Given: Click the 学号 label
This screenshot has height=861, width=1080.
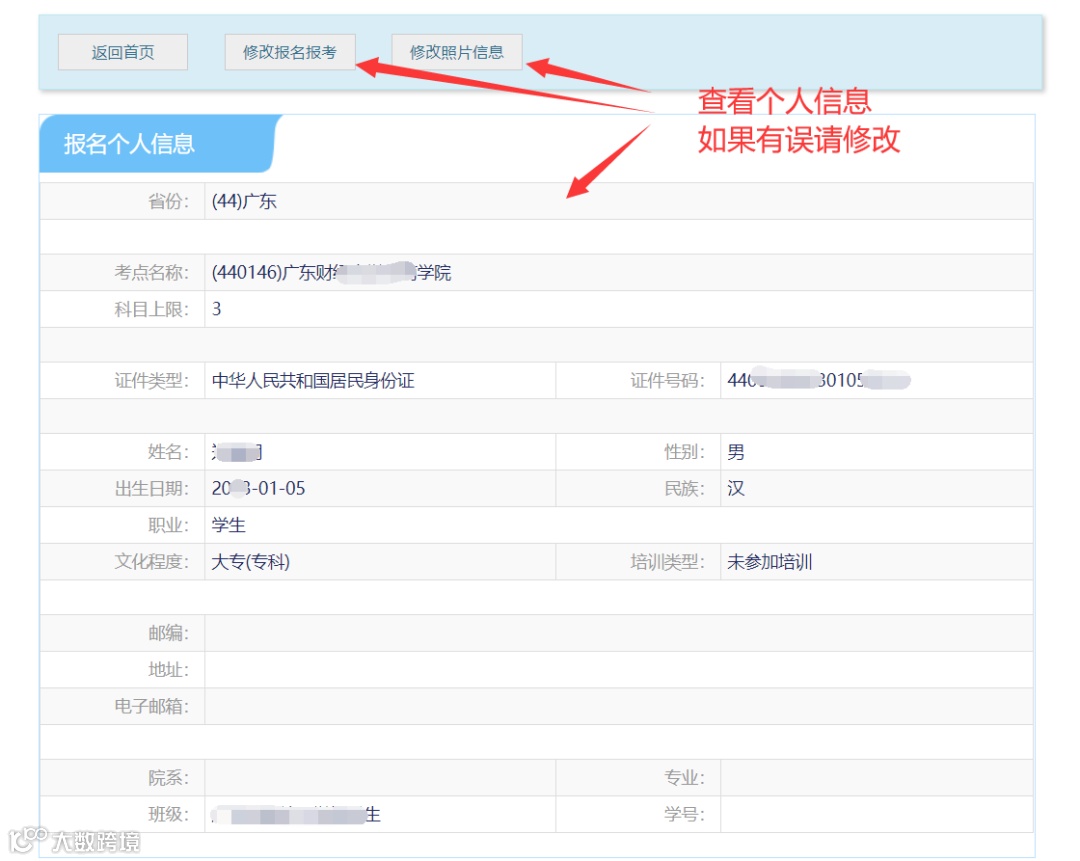Looking at the screenshot, I should click(x=684, y=815).
